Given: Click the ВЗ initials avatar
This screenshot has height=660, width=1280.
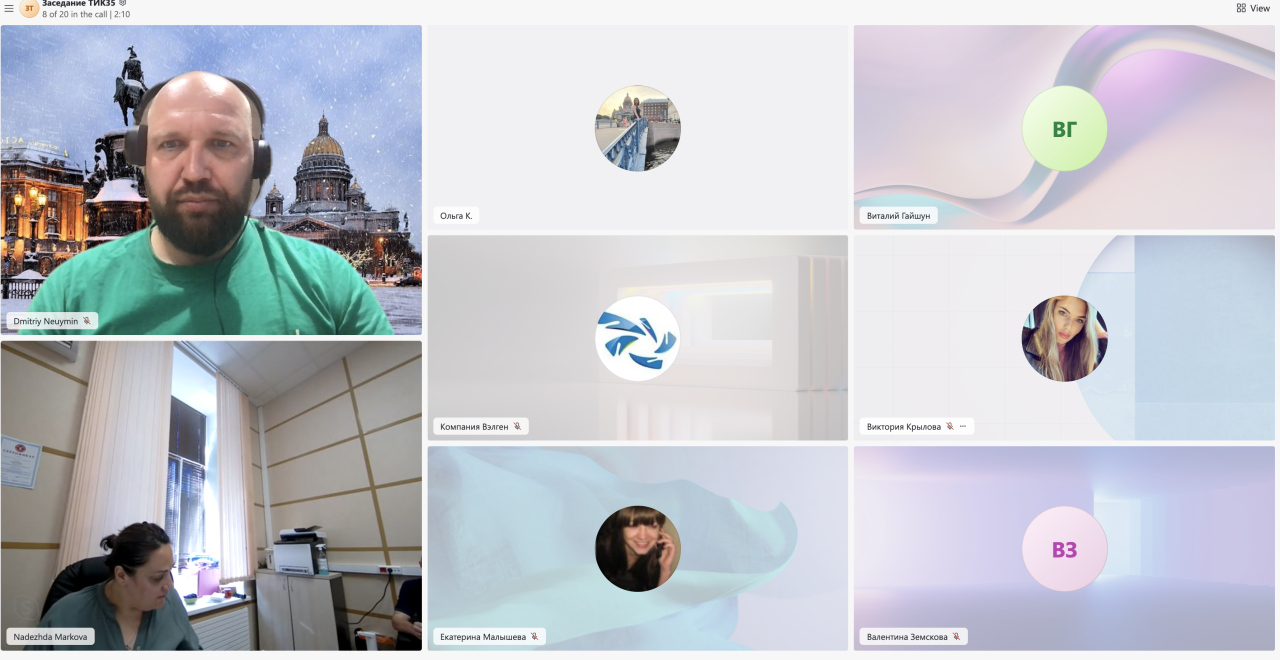Looking at the screenshot, I should (x=1064, y=549).
